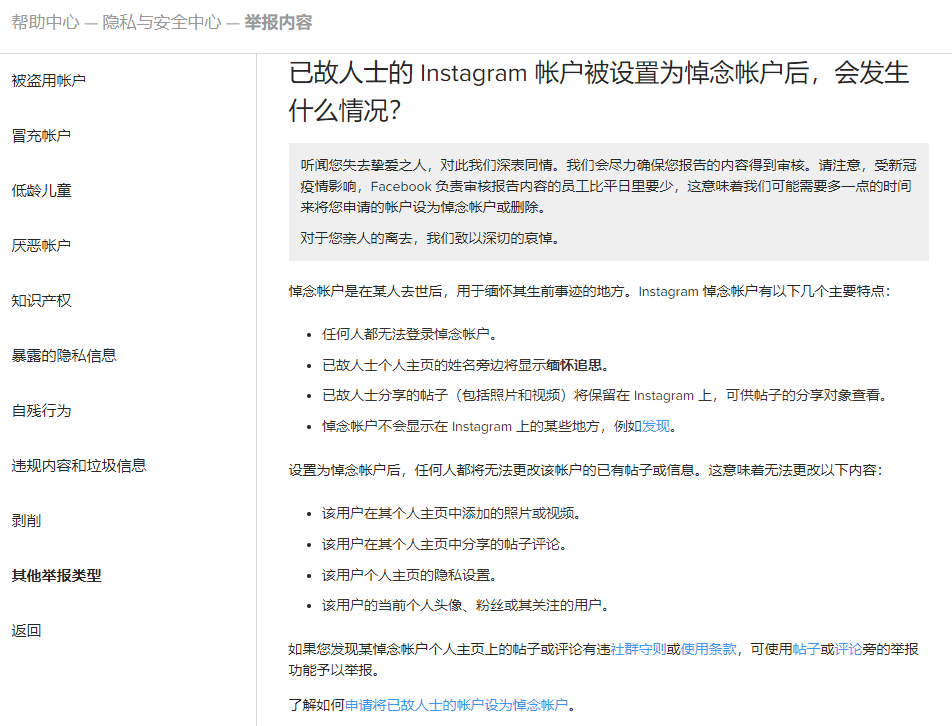Click the article title about 悼念帐户
The image size is (952, 726).
coord(599,91)
